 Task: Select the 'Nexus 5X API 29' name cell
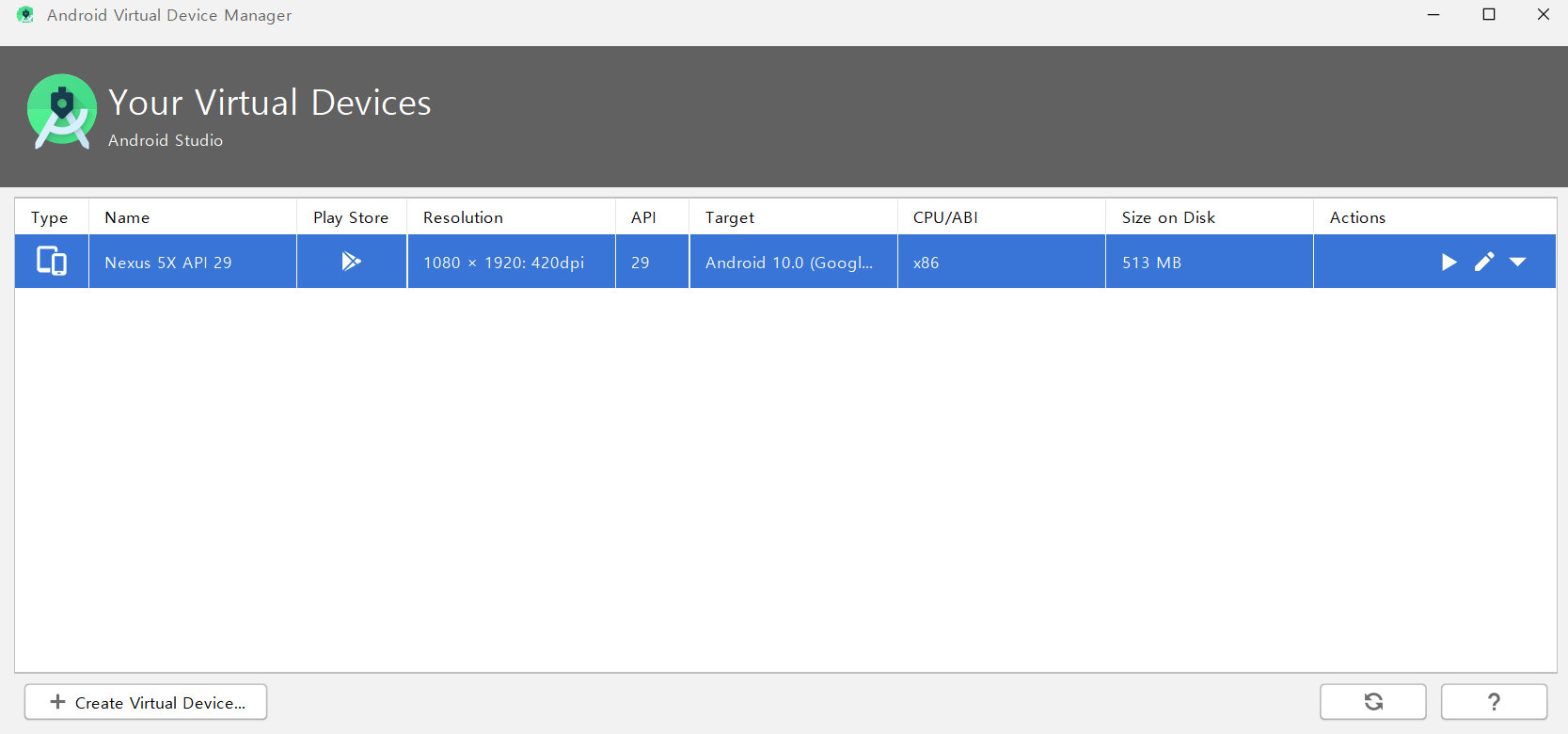(193, 262)
